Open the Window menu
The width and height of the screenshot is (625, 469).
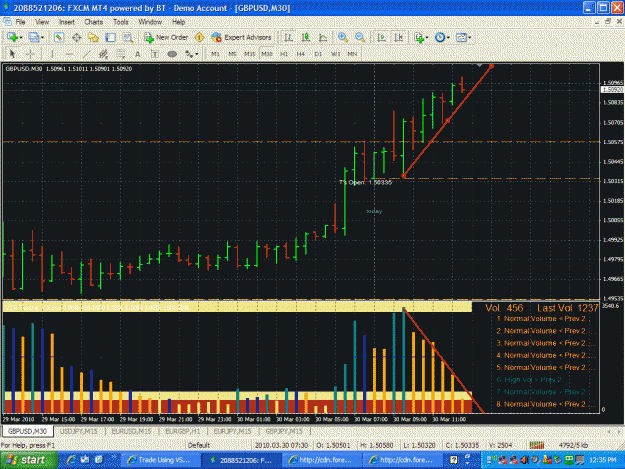150,22
